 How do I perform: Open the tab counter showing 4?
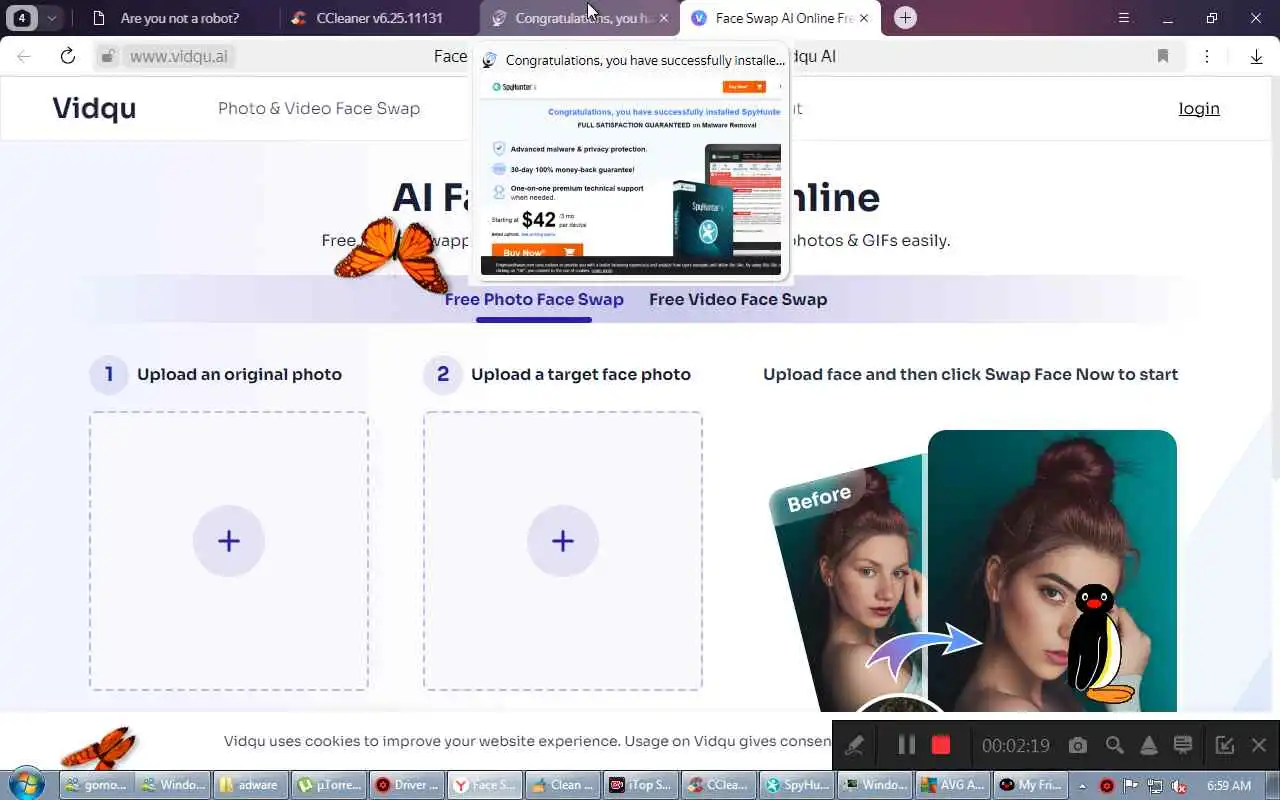coord(22,18)
